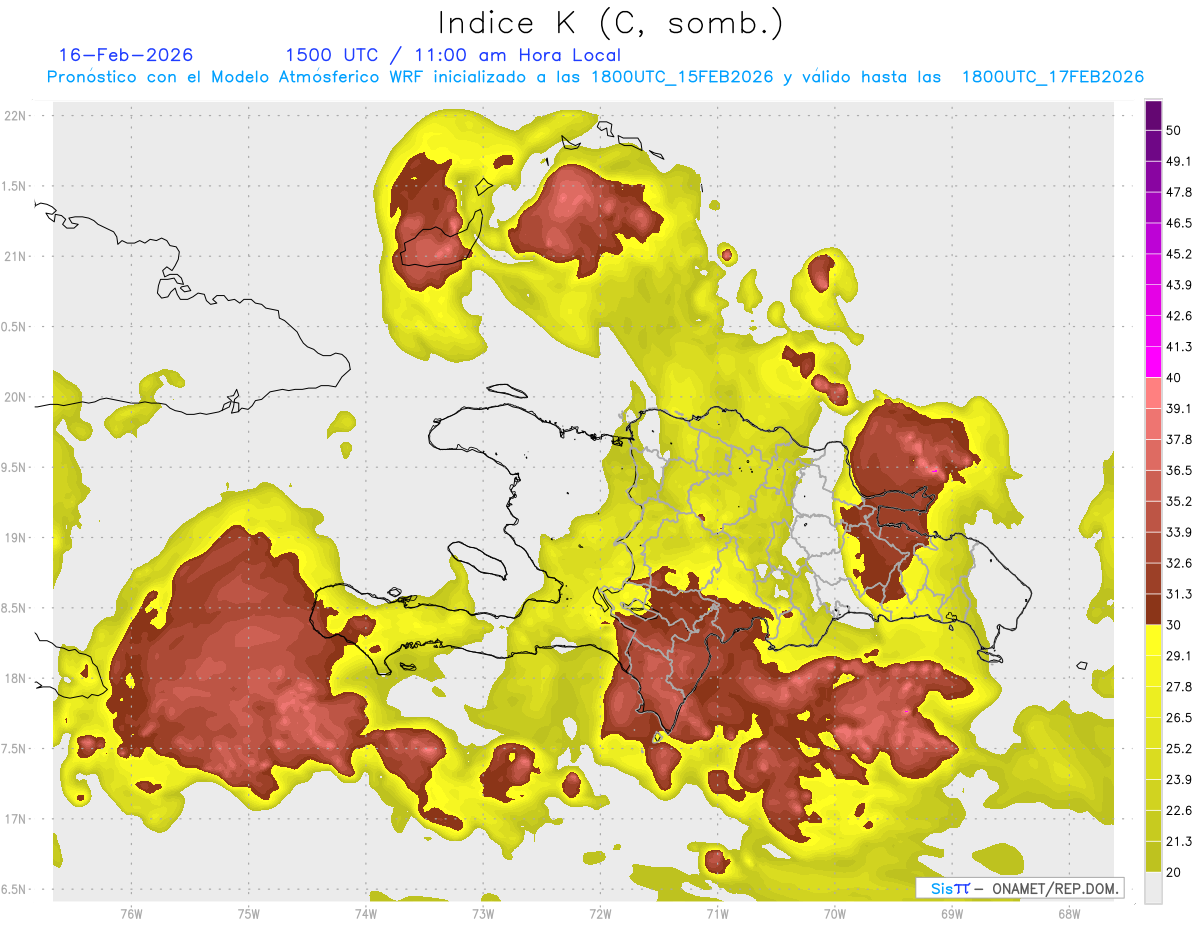
Task: Click the '46.5' legend value
Action: [1179, 223]
